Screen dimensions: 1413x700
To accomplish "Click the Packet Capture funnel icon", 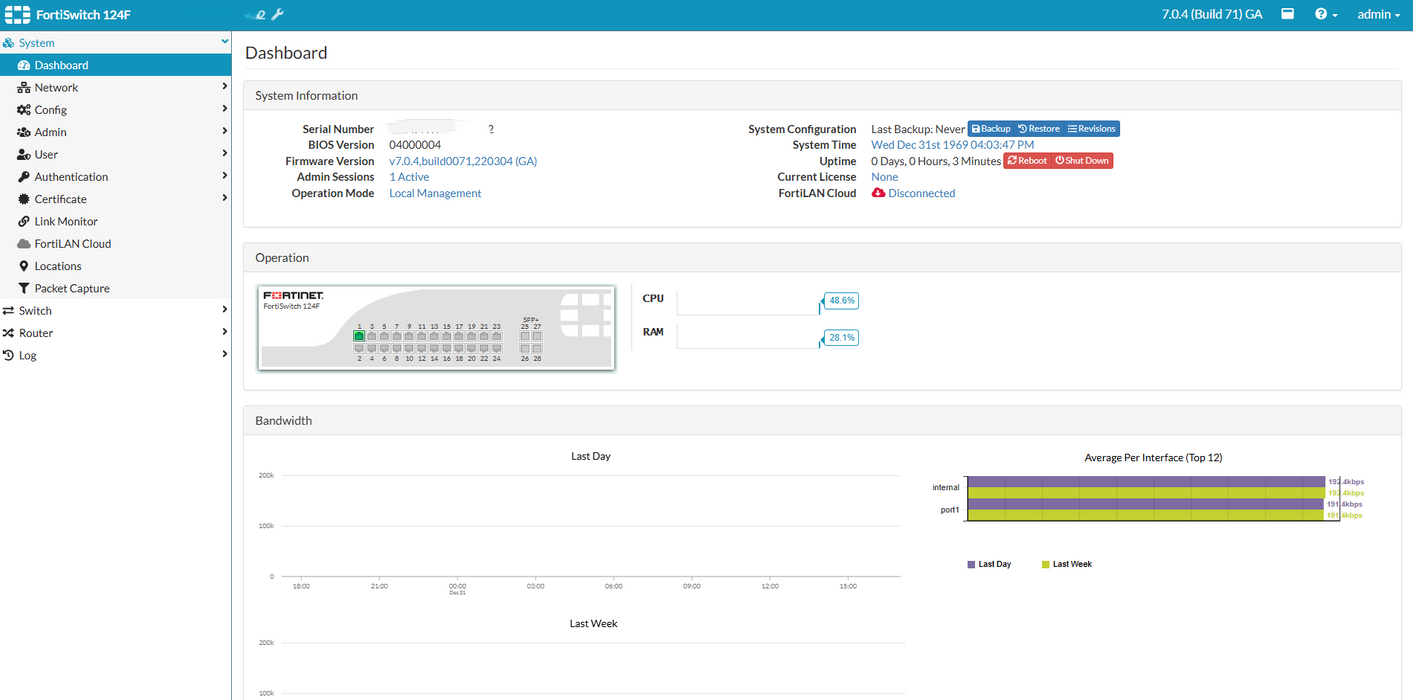I will 24,288.
